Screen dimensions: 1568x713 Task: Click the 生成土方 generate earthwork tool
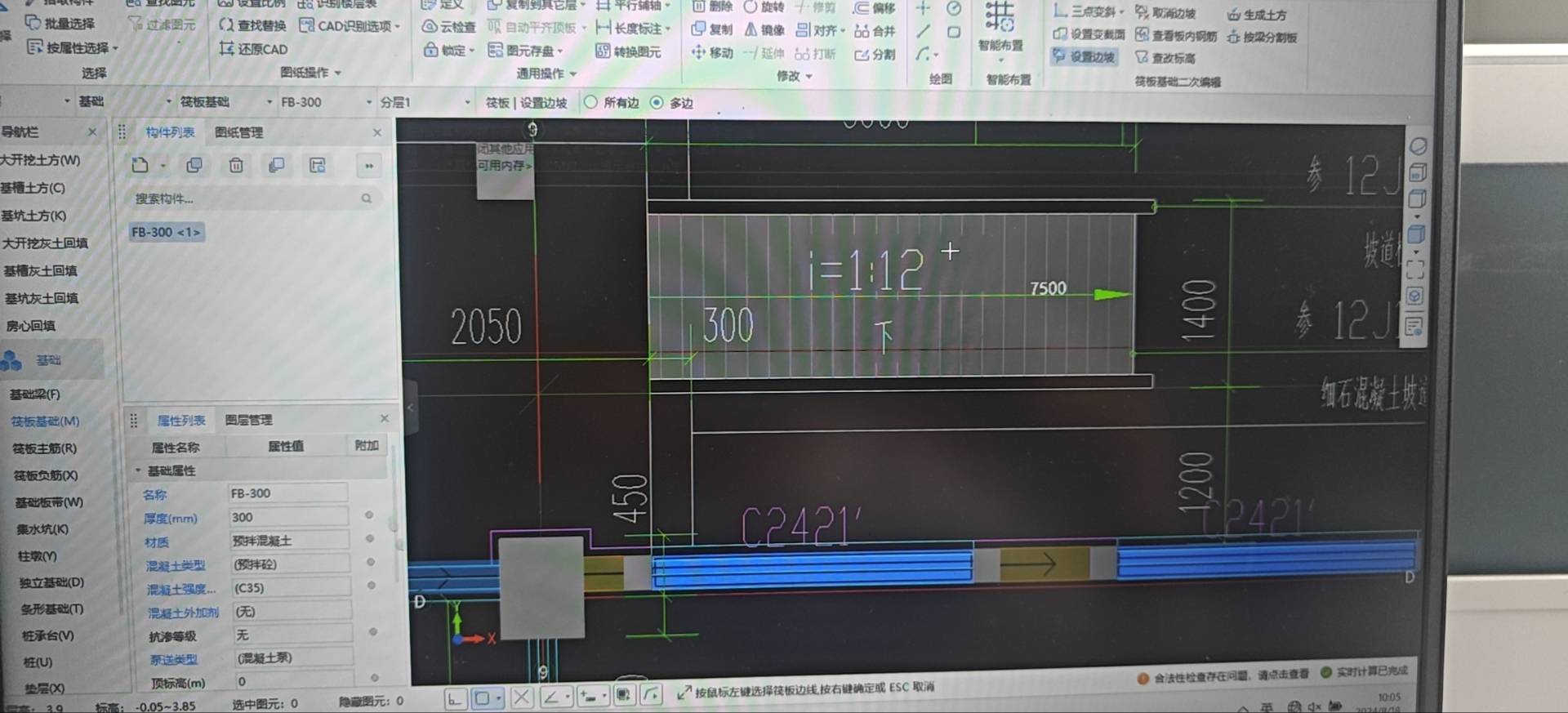(x=1257, y=15)
